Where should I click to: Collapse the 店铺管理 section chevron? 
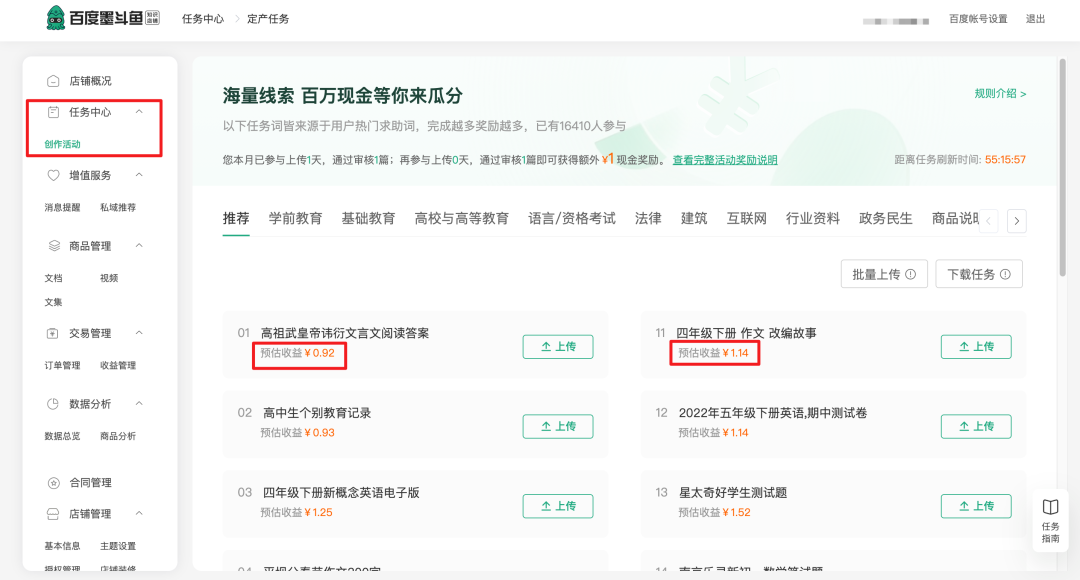[139, 514]
